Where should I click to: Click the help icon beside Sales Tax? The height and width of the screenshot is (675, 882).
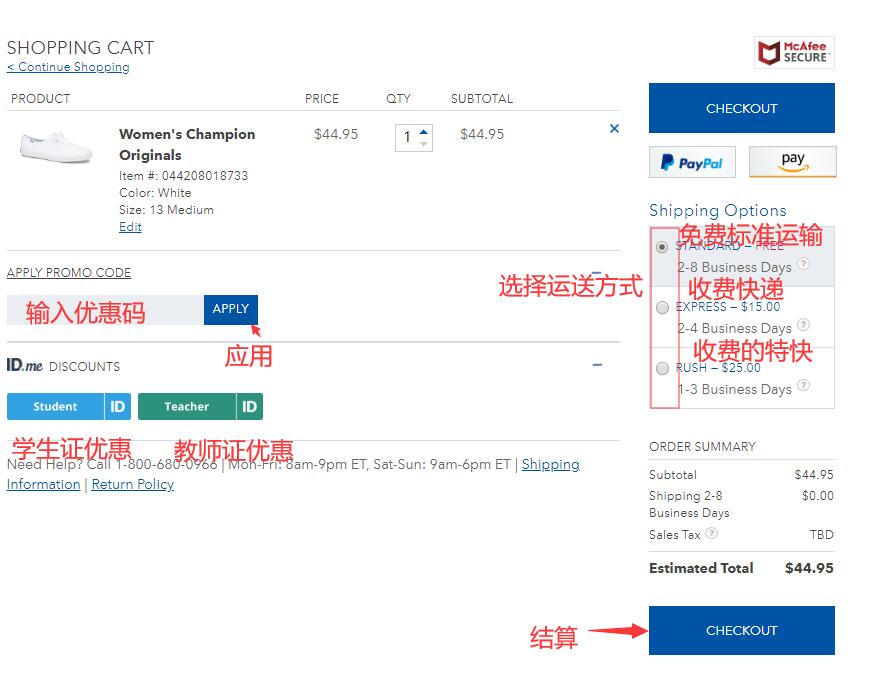click(x=711, y=534)
